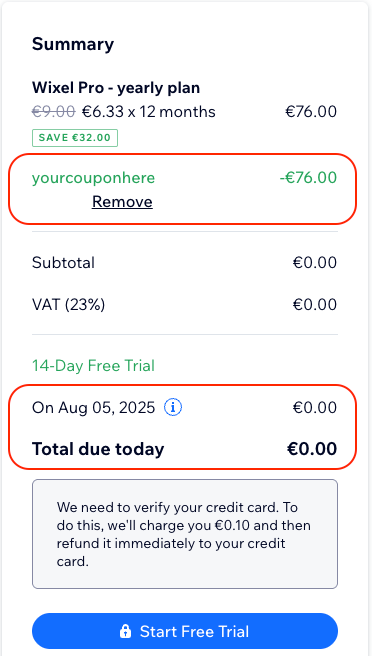The height and width of the screenshot is (656, 372).
Task: Click the Wixel Pro - yearly plan title
Action: tap(116, 88)
